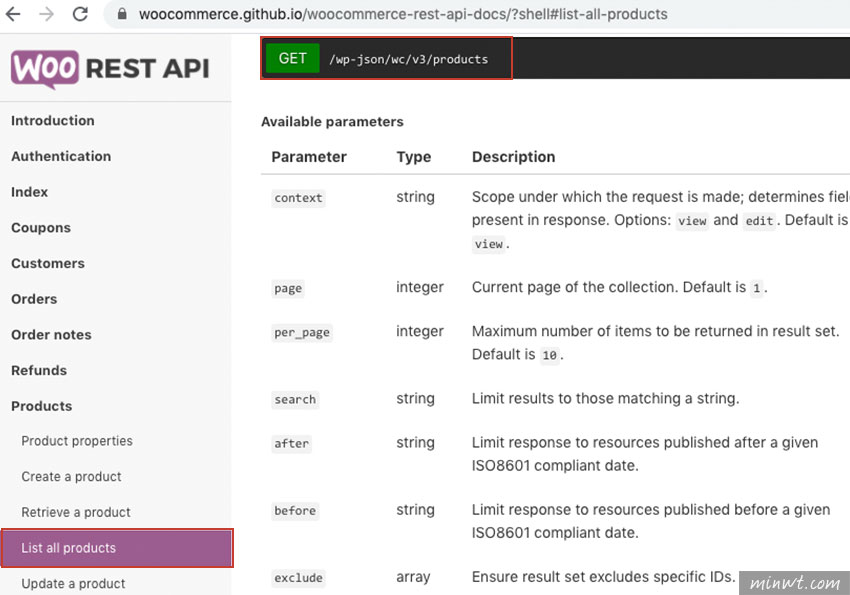The width and height of the screenshot is (850, 595).
Task: Open the Coupons section
Action: tap(41, 228)
